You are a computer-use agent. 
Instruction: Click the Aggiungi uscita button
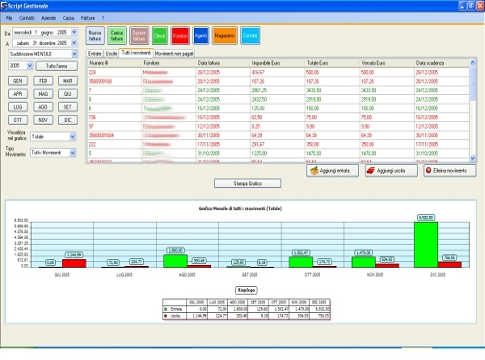click(391, 171)
